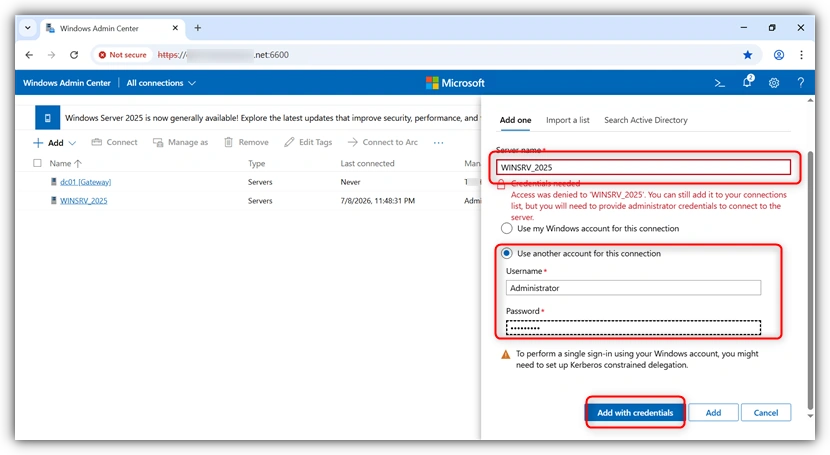This screenshot has width=830, height=455.
Task: Click the Cancel button
Action: pyautogui.click(x=765, y=413)
